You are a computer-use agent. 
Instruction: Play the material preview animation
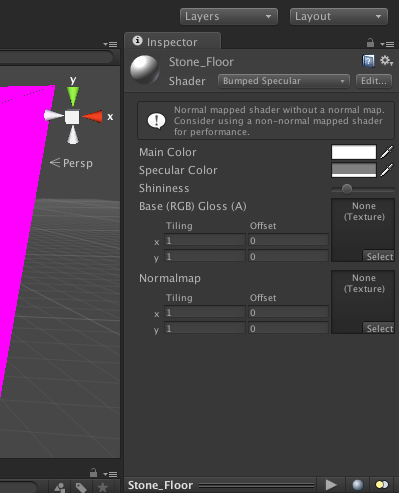click(x=331, y=484)
